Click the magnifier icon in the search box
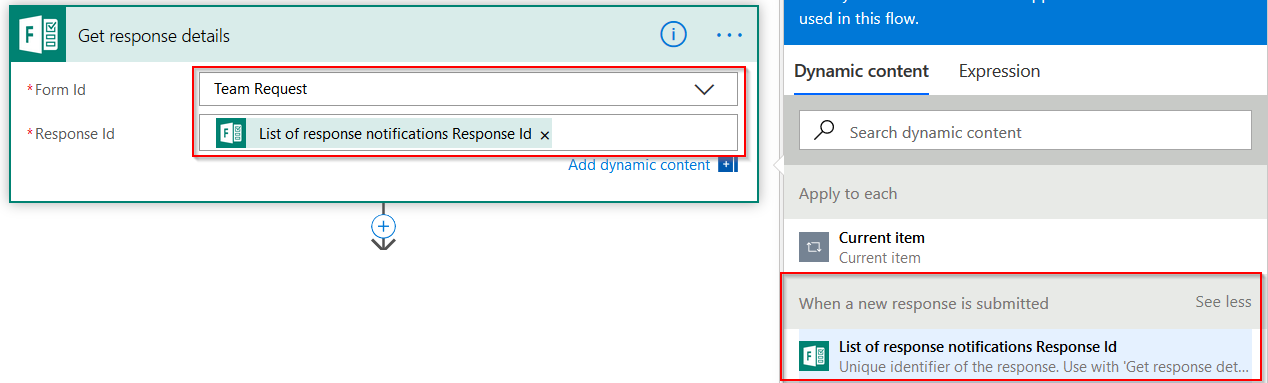This screenshot has height=383, width=1268. click(x=825, y=131)
